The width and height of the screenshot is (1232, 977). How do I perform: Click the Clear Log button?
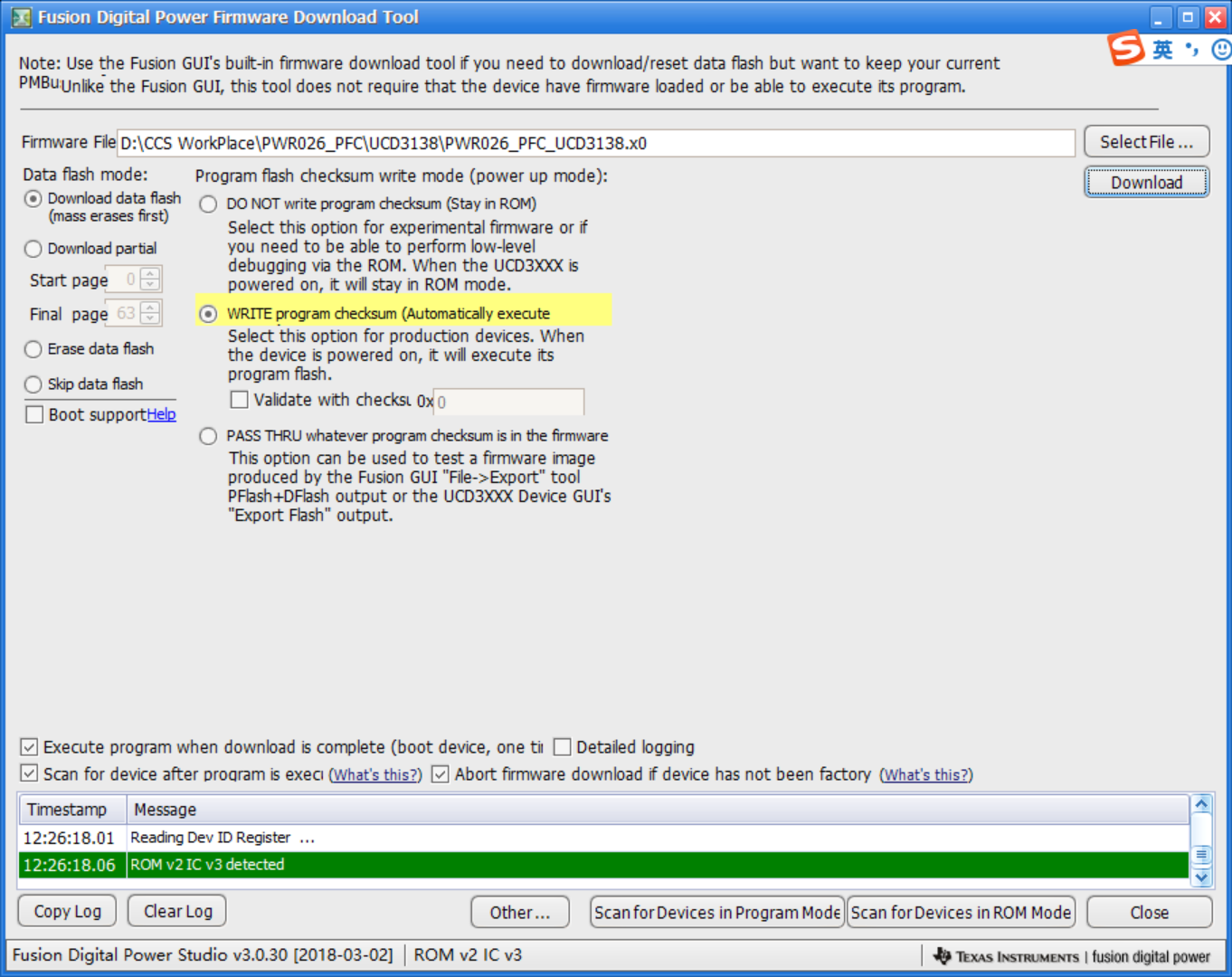(177, 912)
